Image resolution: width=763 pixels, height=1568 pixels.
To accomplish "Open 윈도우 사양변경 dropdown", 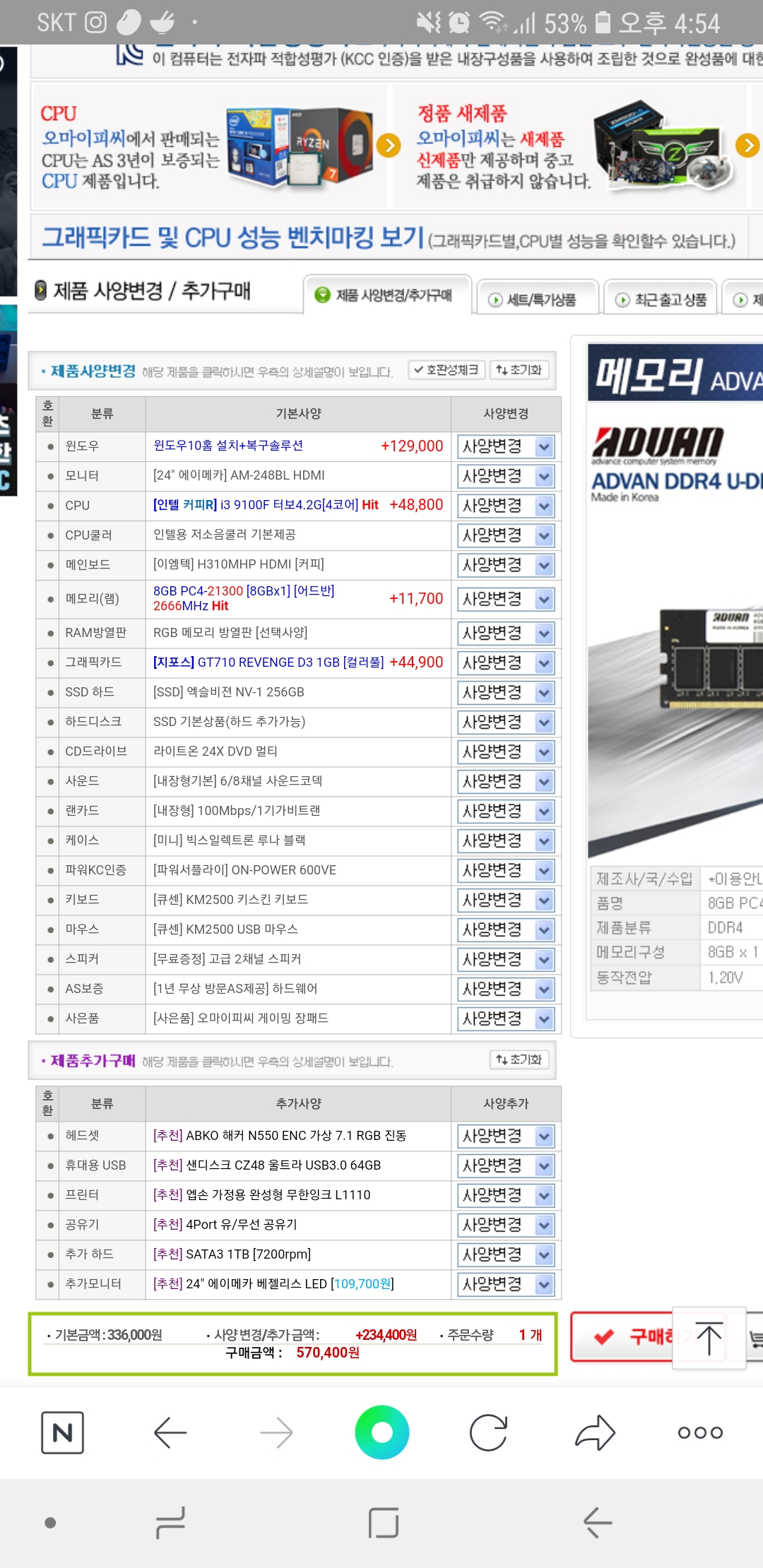I will (x=506, y=446).
